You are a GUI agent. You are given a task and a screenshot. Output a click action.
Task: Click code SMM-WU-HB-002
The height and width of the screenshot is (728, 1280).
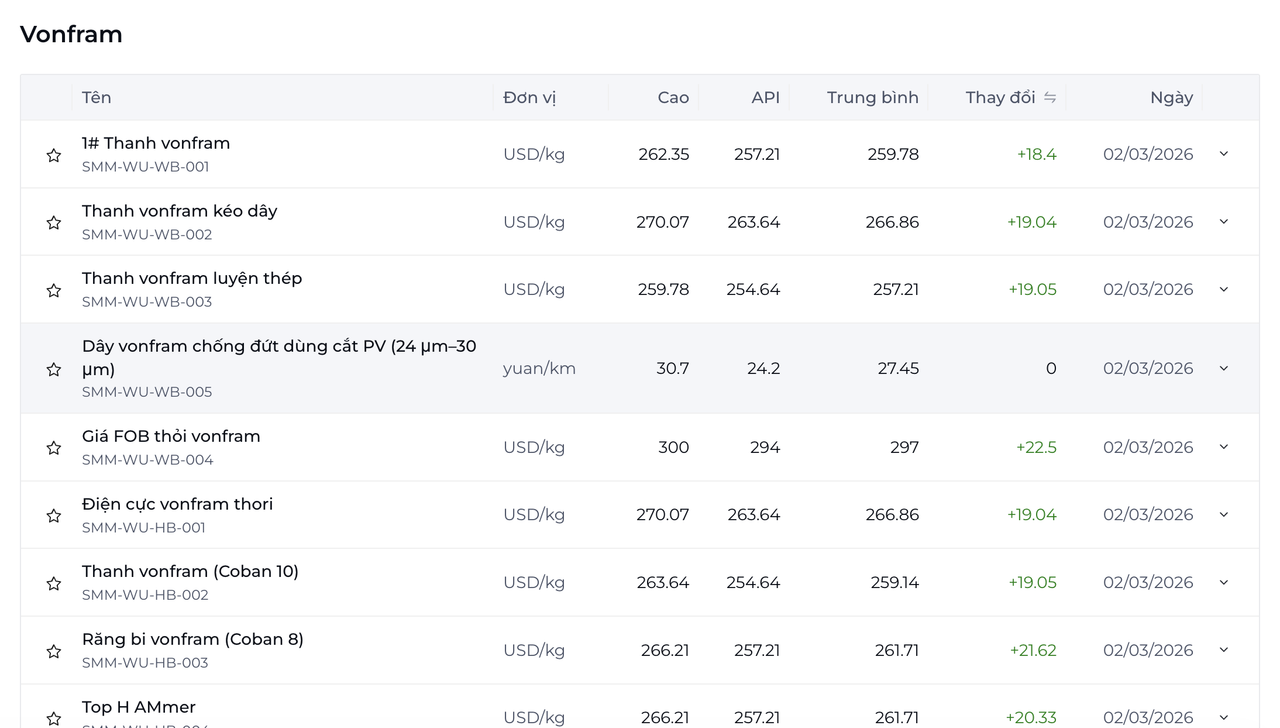click(145, 595)
